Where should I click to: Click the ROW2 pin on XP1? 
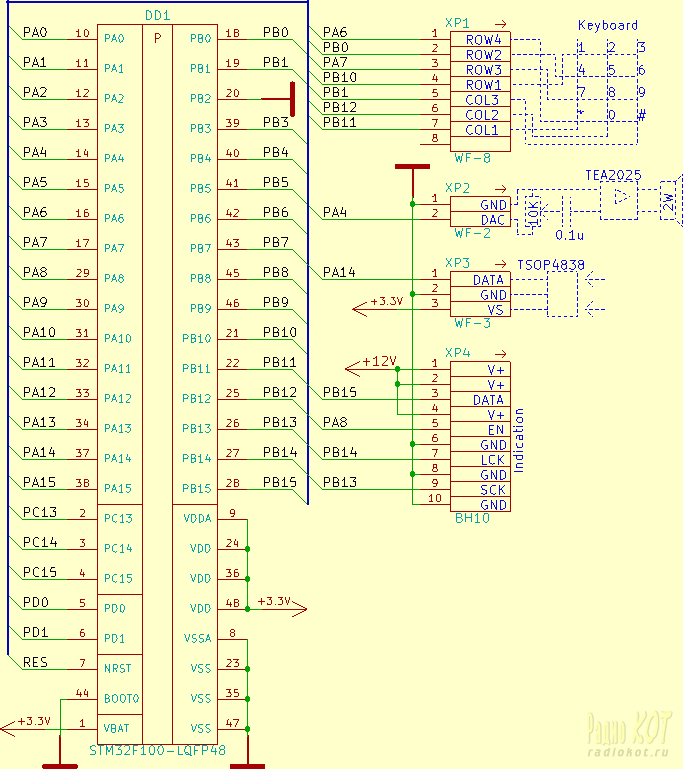click(x=483, y=55)
